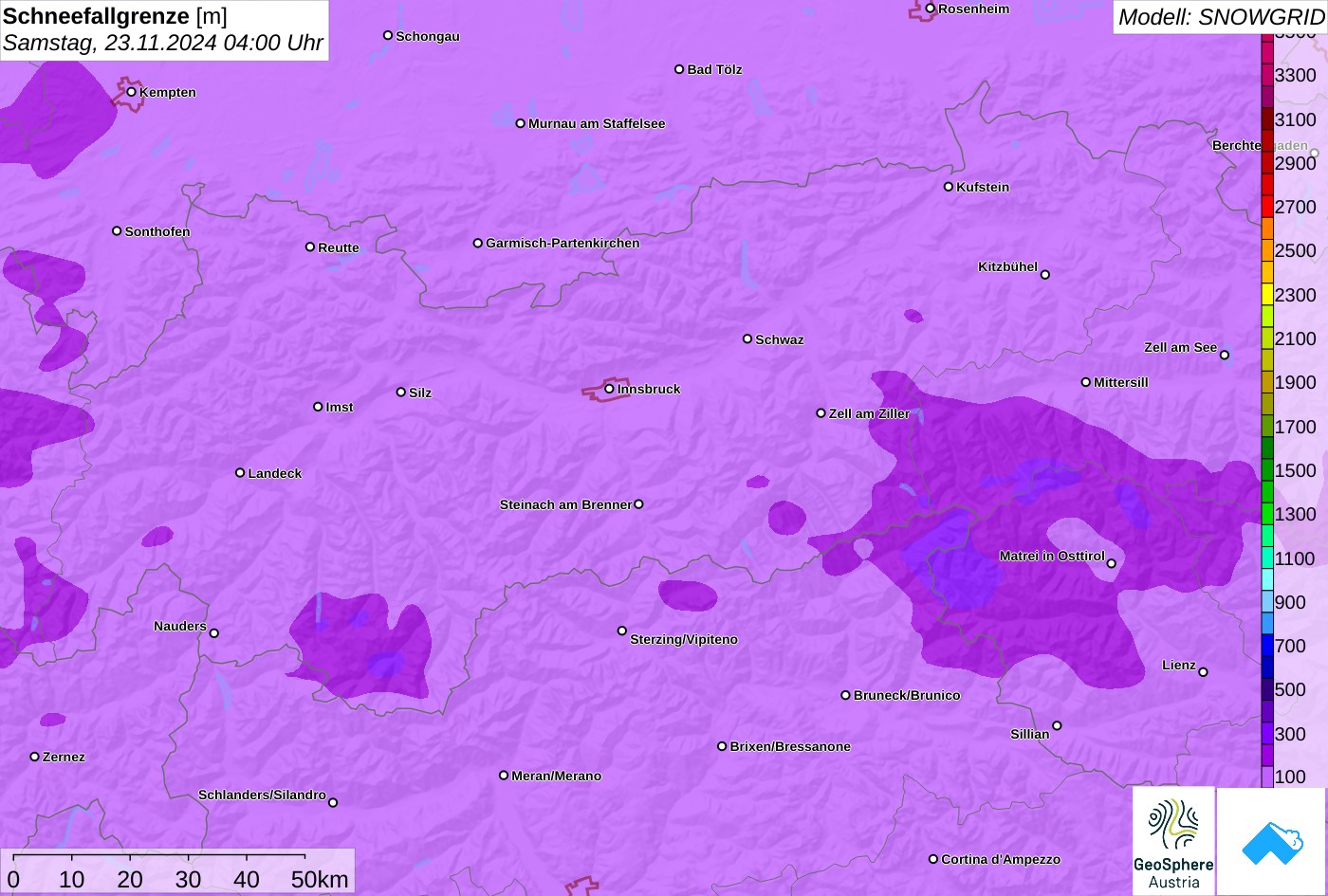Click the "Schneefallgrenze [m]" map title

[x=115, y=16]
